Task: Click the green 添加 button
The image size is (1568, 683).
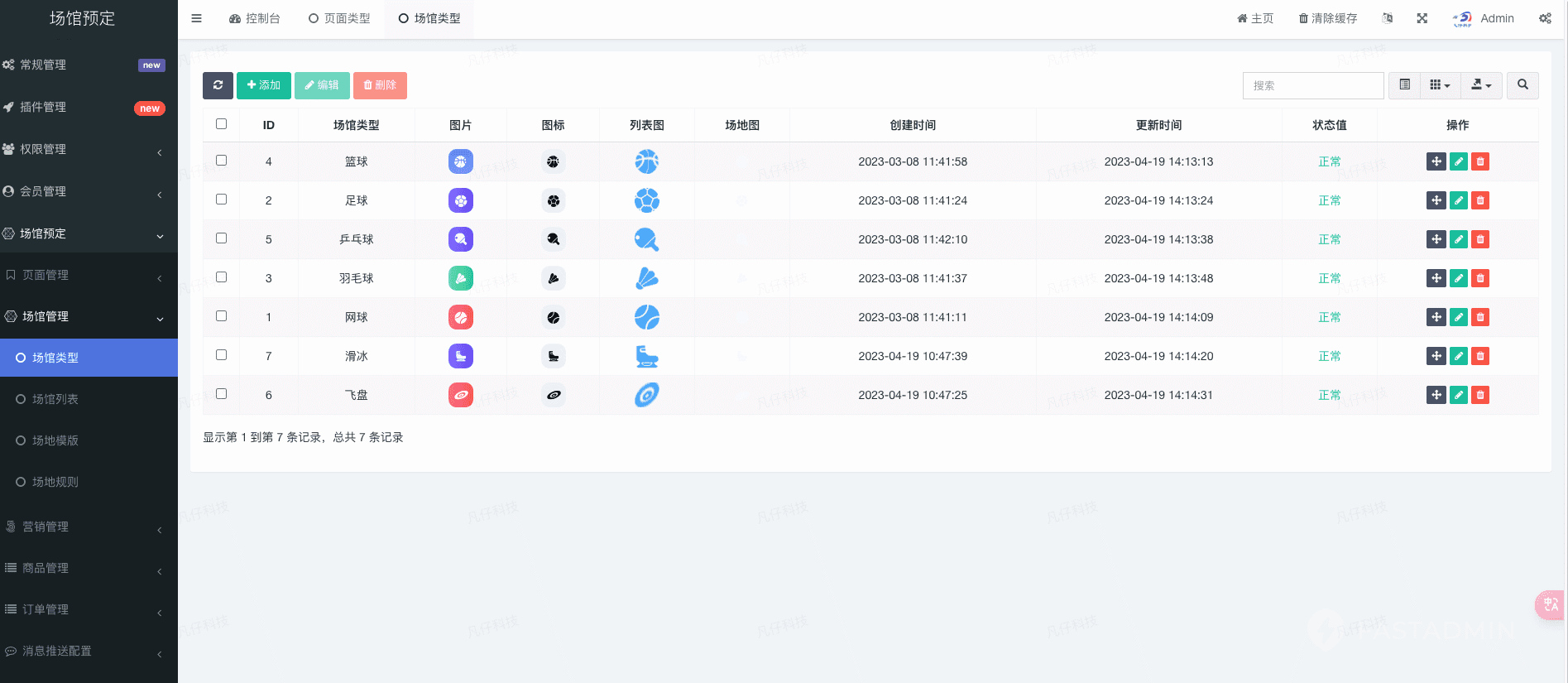Action: tap(263, 85)
